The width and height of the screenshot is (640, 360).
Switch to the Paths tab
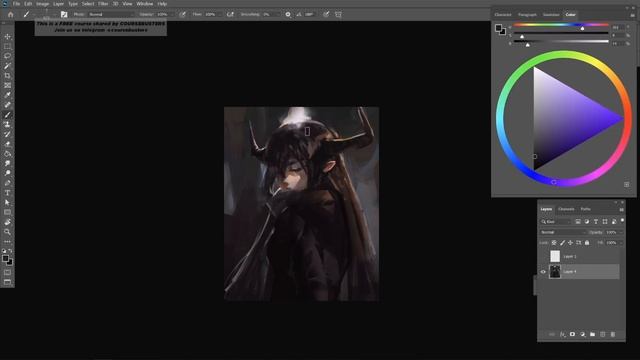tap(585, 209)
